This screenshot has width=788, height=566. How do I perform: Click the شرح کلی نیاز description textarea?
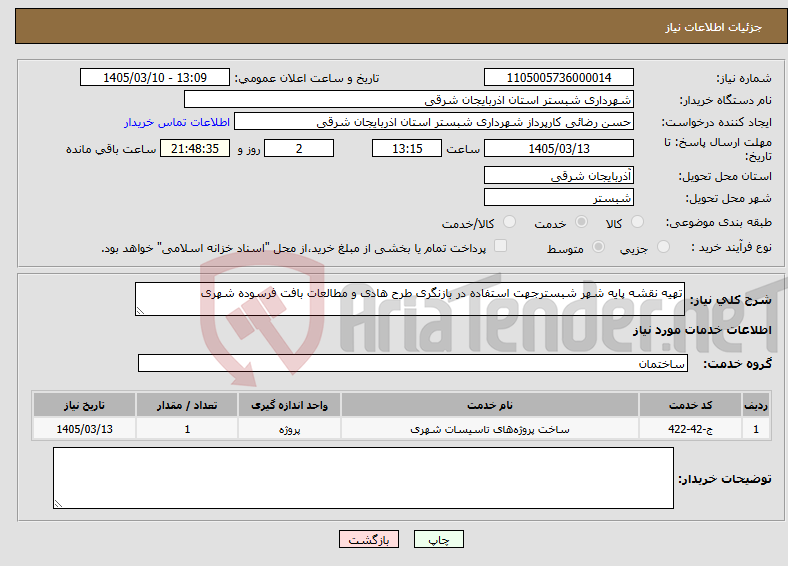point(410,299)
